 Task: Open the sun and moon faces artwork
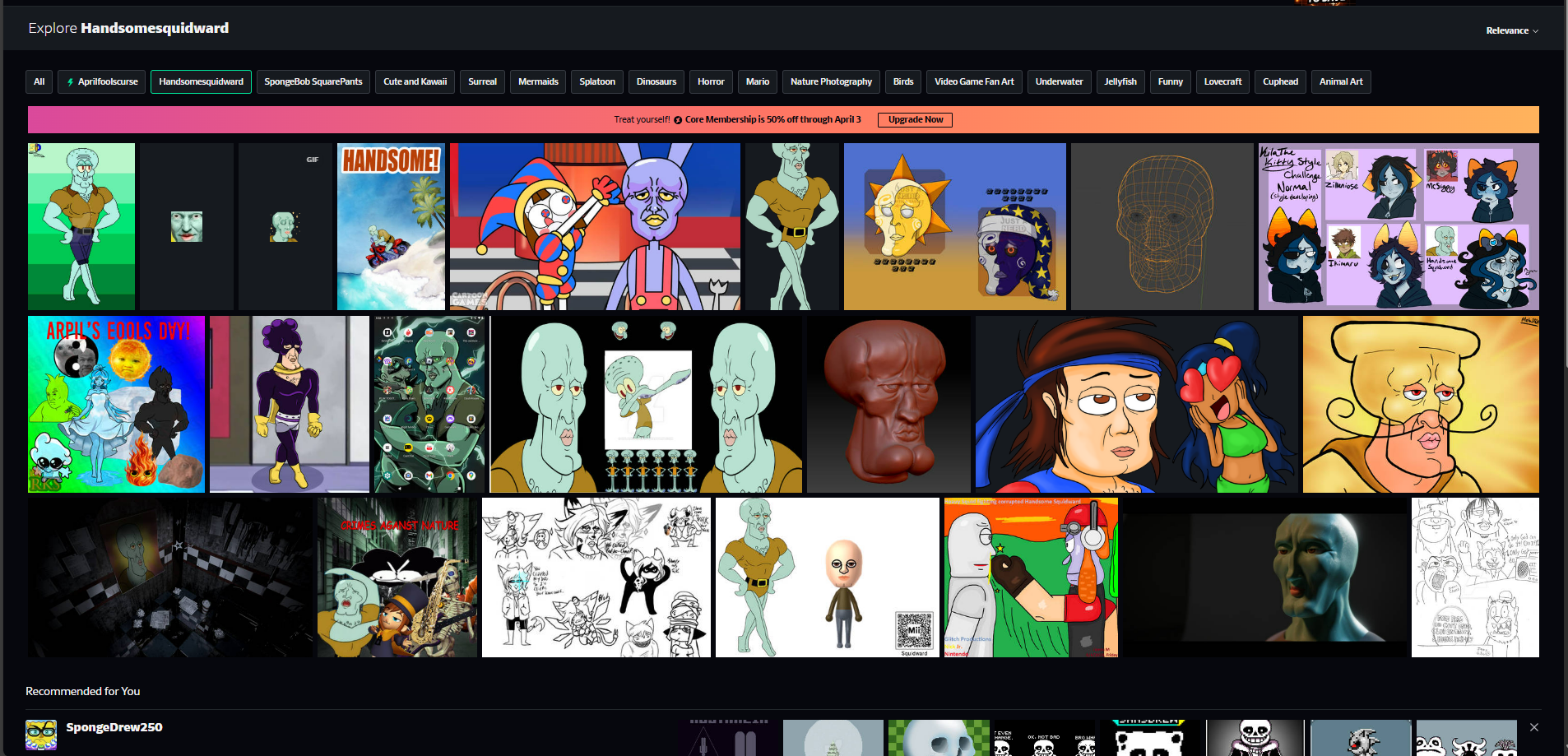[x=955, y=226]
